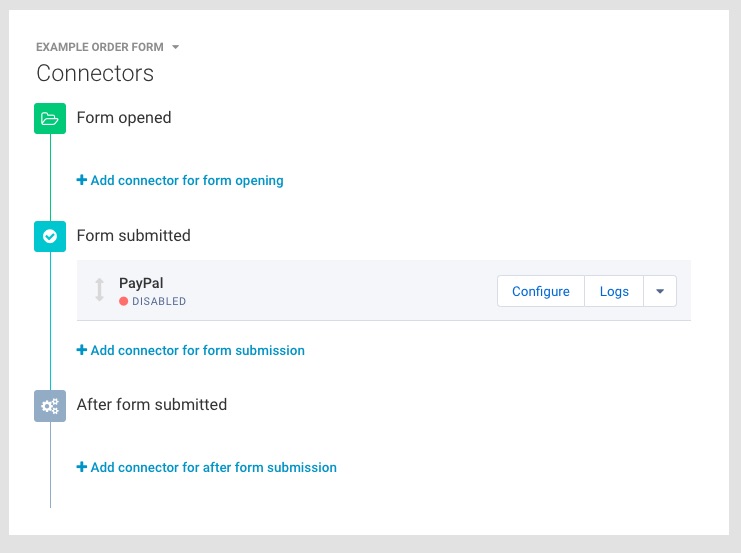Click the PayPal reorder arrows handle

[x=99, y=290]
